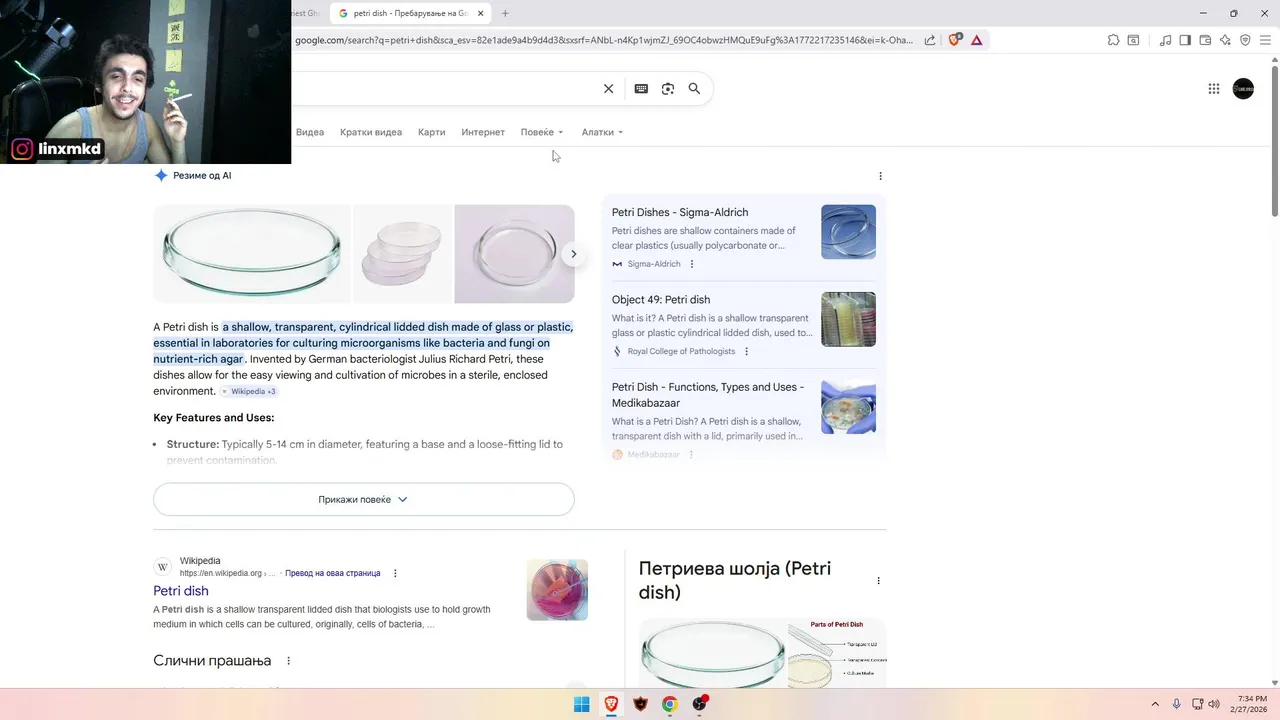Switch to the Интернет tab
The image size is (1280, 720).
[x=483, y=132]
